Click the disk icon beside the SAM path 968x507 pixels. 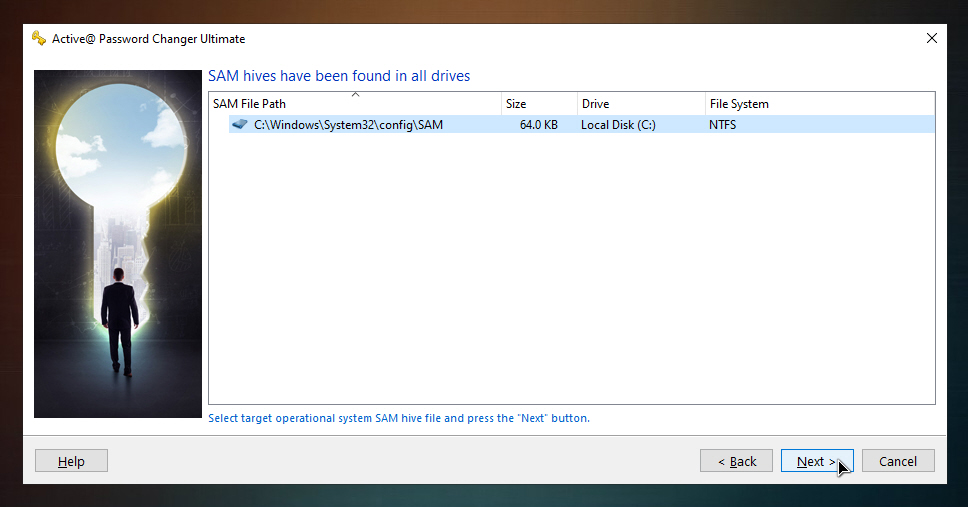point(240,124)
